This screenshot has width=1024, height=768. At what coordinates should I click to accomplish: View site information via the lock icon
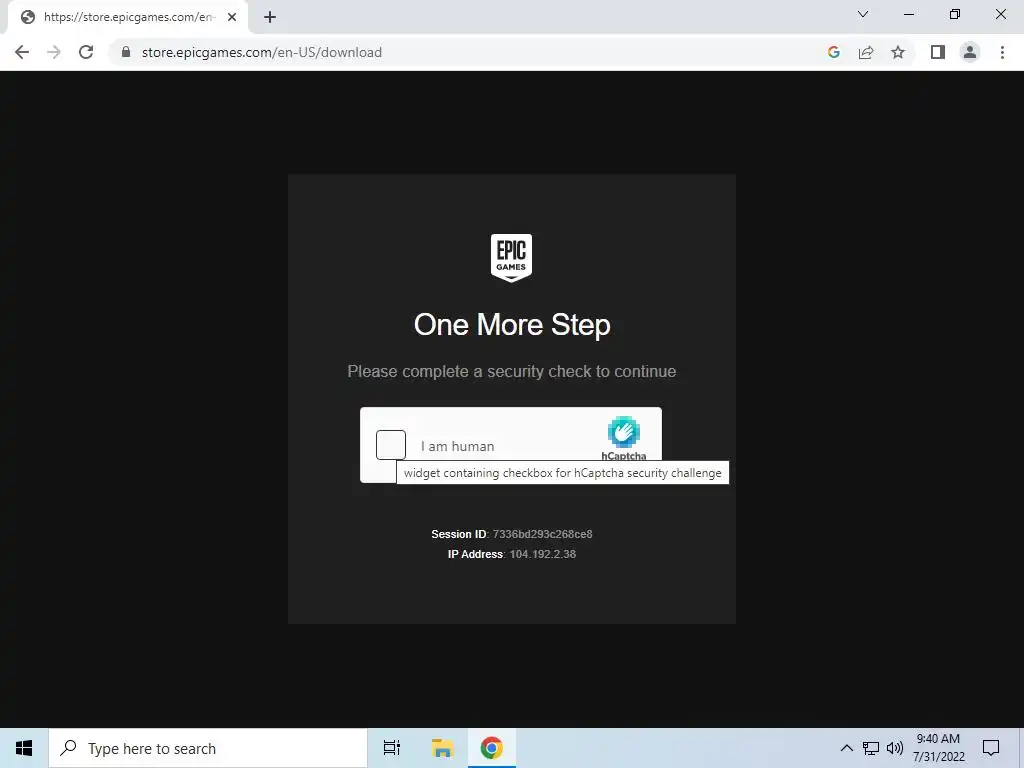pos(126,52)
